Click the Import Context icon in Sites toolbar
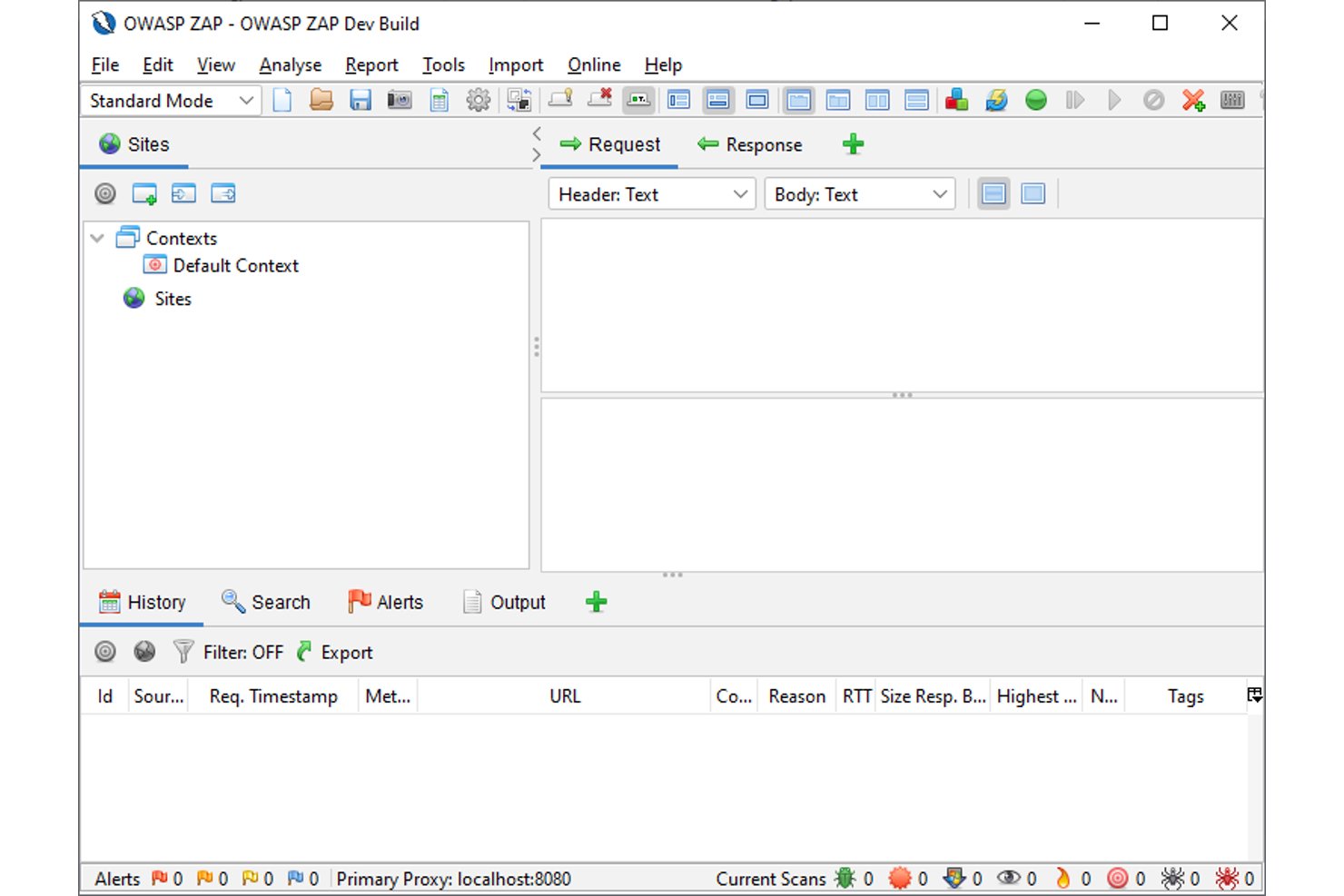 click(184, 193)
